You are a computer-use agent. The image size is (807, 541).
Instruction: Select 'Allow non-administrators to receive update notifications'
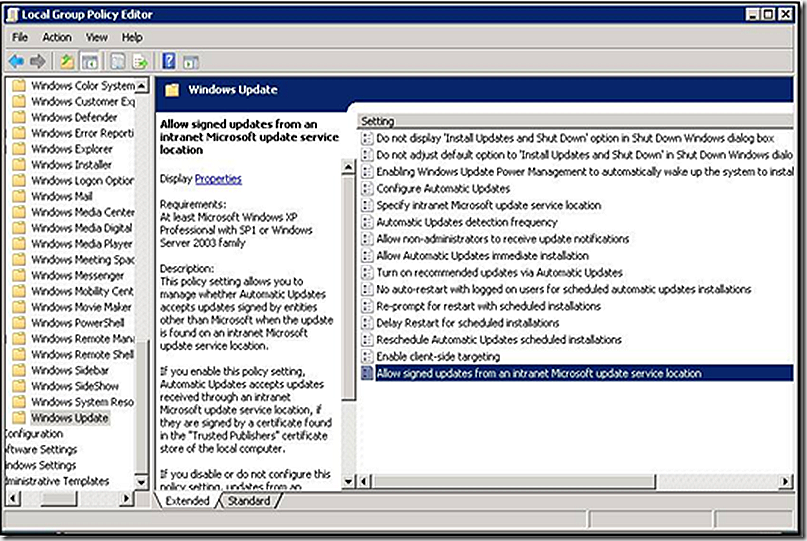(x=503, y=239)
